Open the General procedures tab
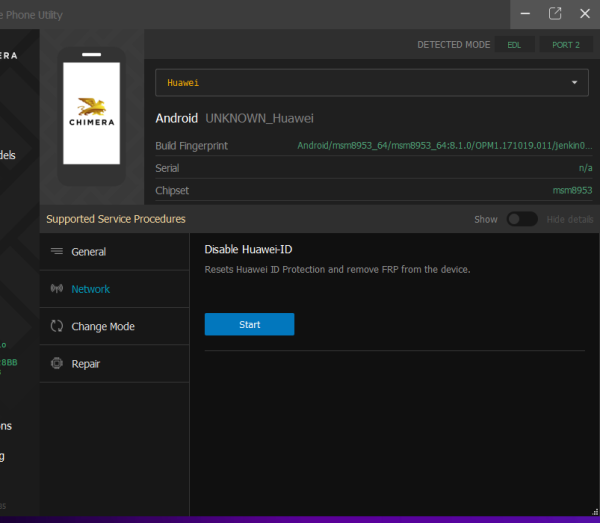The width and height of the screenshot is (600, 523). [x=114, y=252]
